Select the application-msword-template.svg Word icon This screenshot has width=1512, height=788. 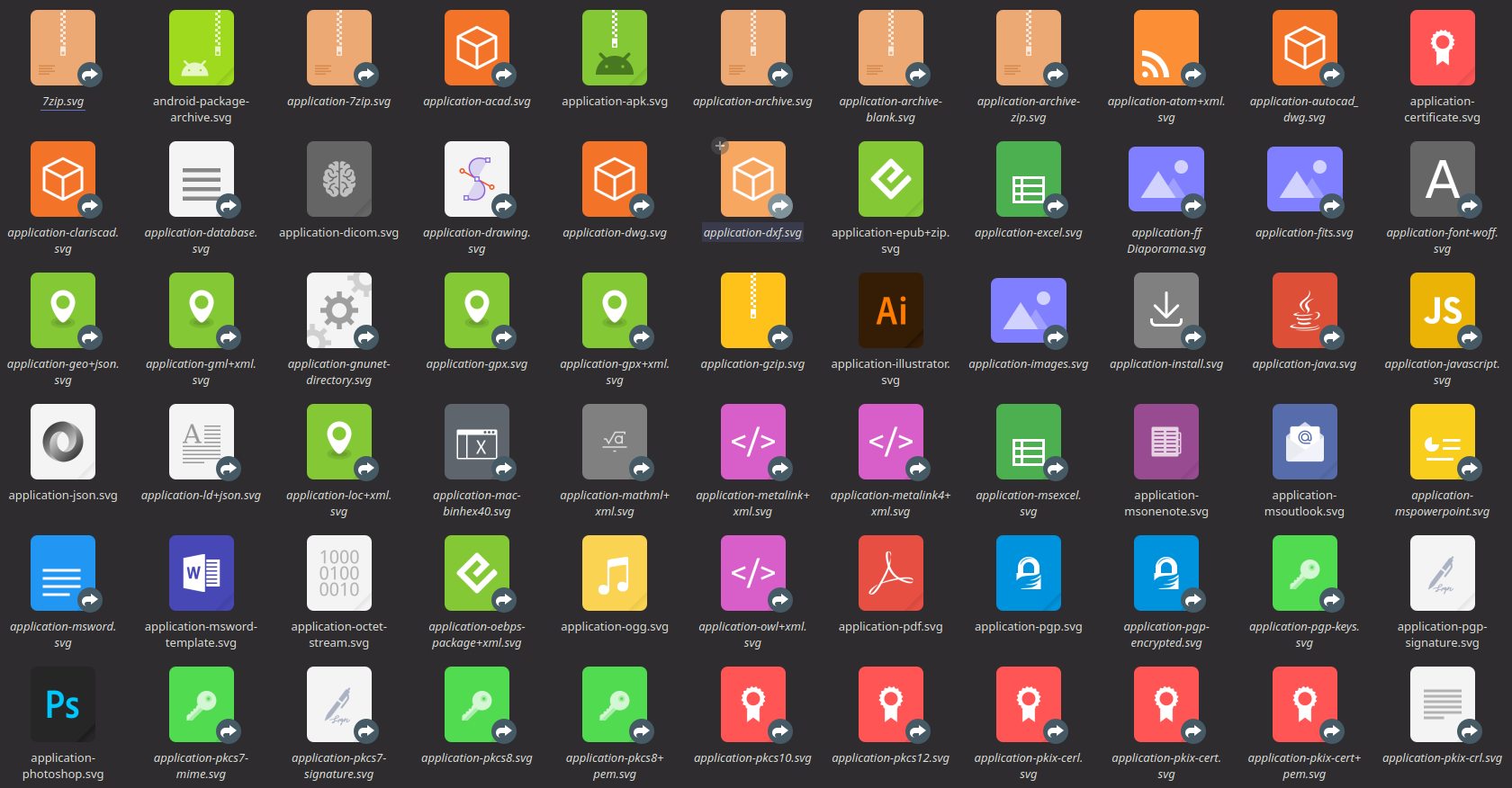[202, 573]
